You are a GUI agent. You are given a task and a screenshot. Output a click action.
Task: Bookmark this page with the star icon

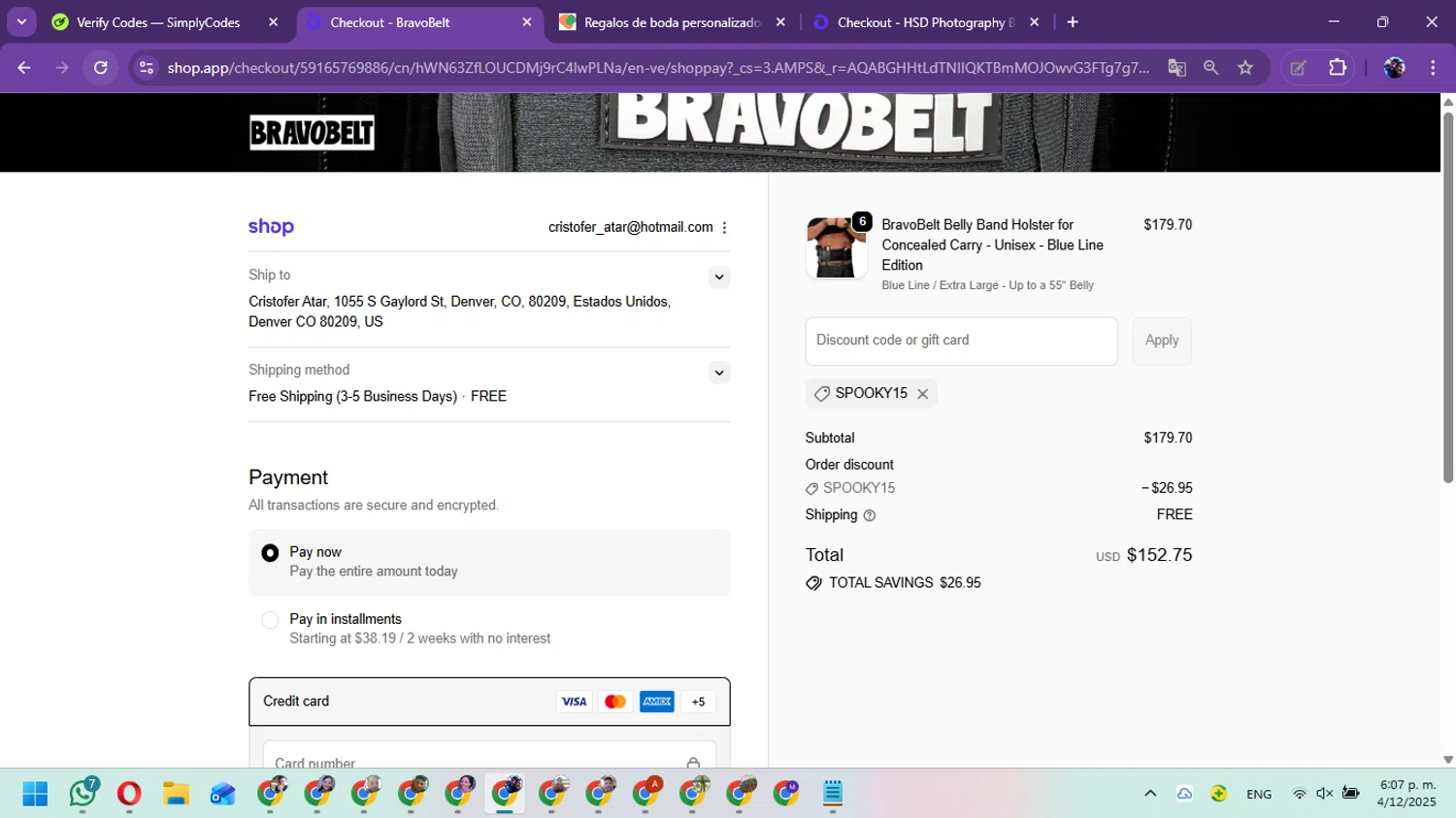tap(1245, 68)
